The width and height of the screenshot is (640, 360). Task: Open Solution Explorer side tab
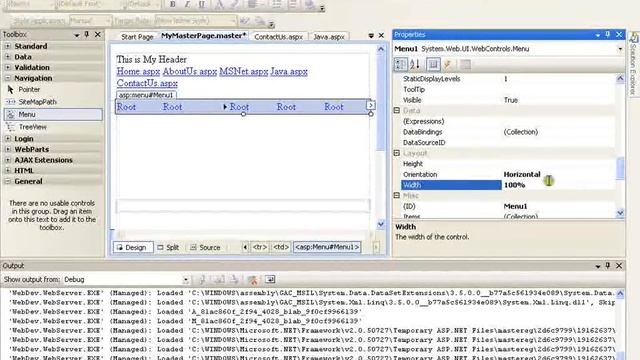click(x=633, y=65)
